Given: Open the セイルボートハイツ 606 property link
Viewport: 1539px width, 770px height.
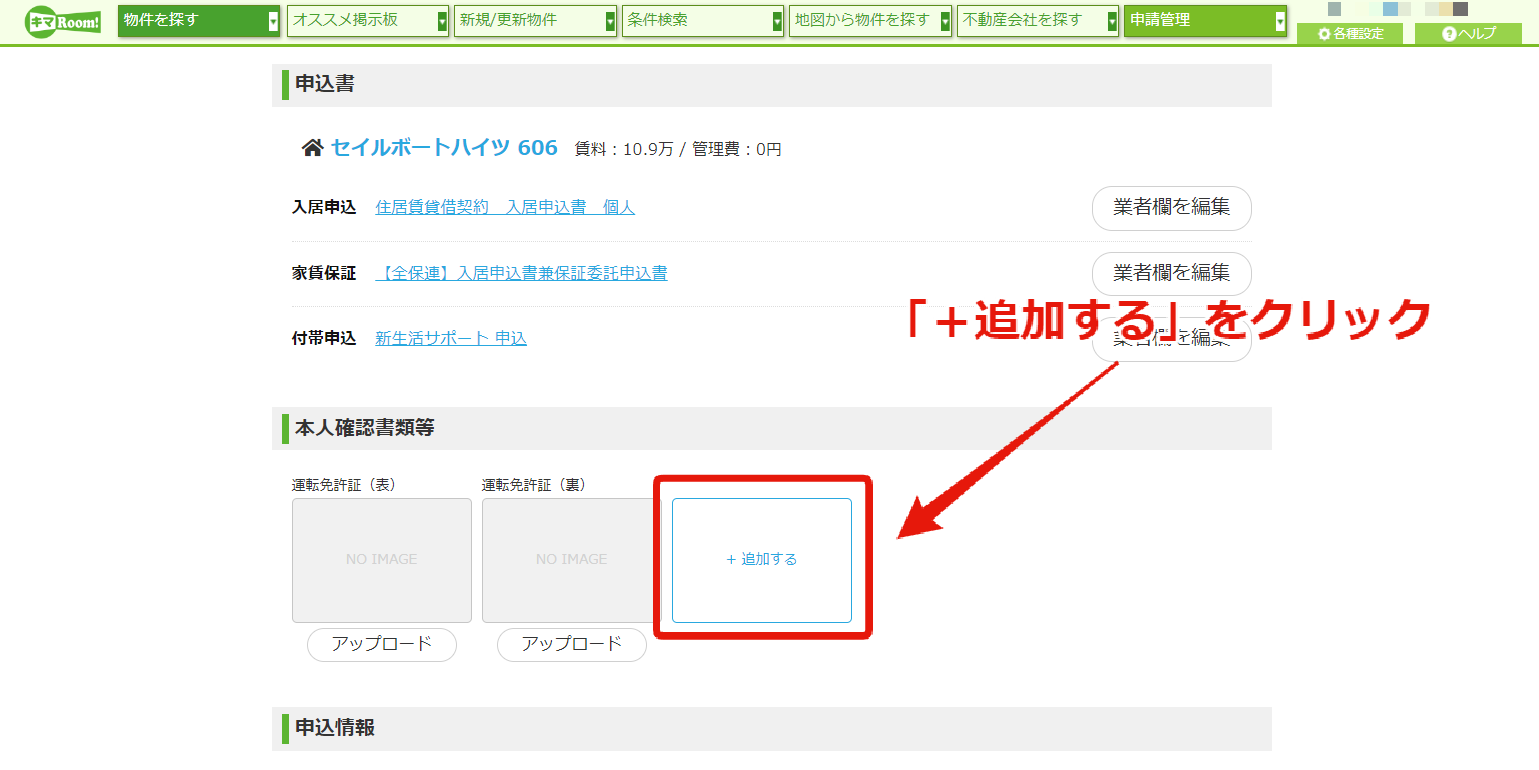Looking at the screenshot, I should [x=444, y=148].
